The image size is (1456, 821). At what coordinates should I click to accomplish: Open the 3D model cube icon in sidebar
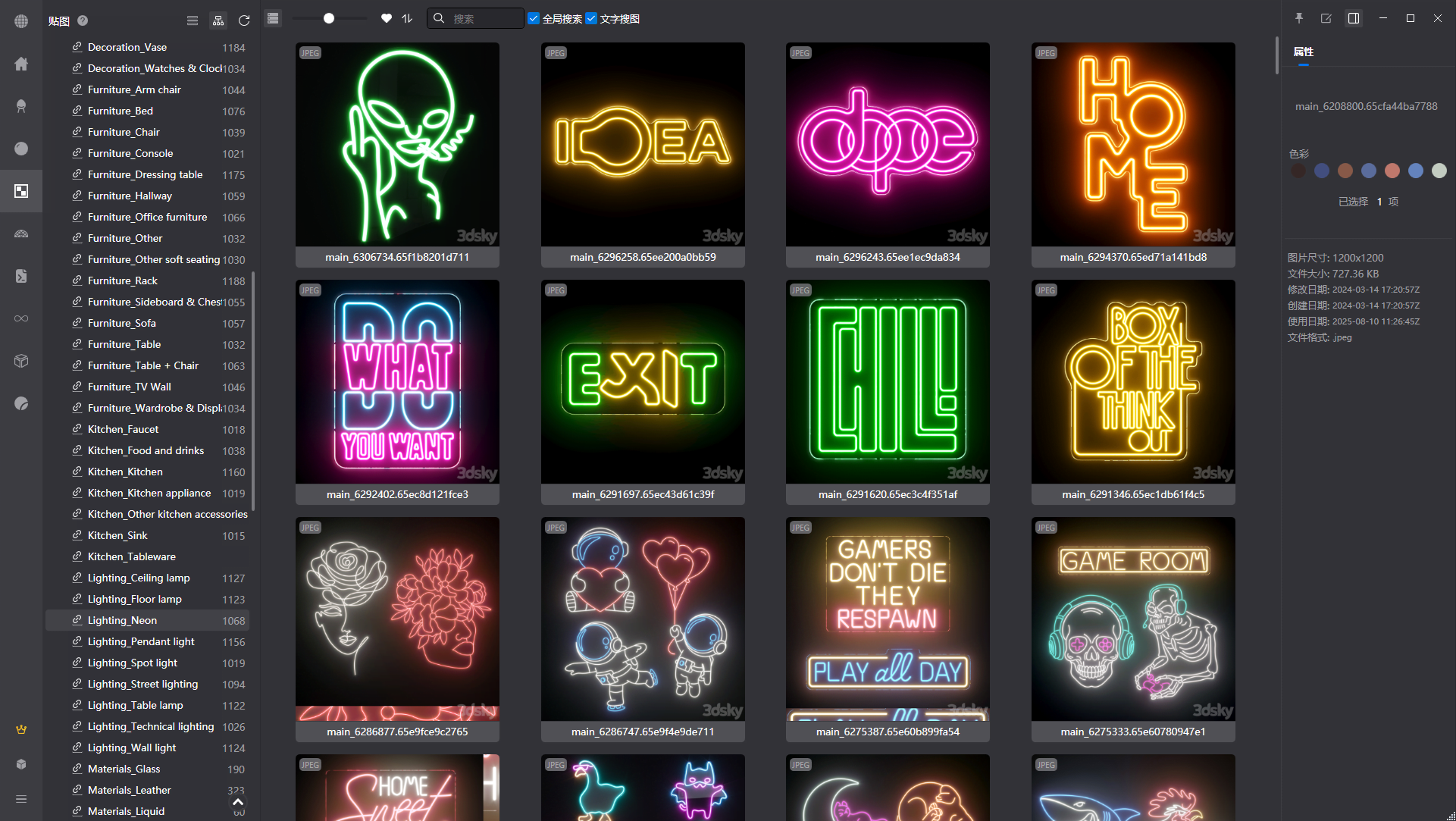[21, 361]
